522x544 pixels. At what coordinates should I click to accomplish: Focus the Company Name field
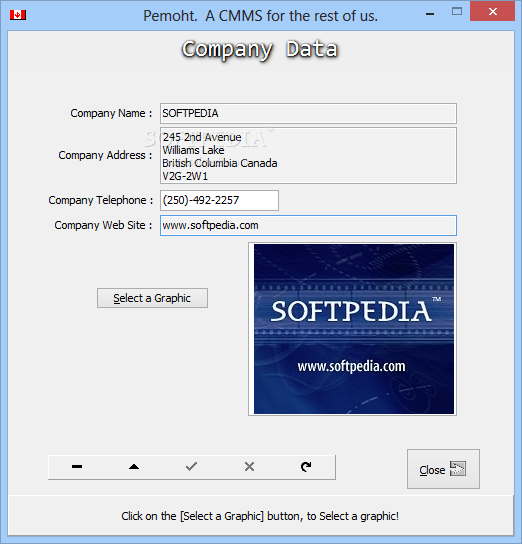pyautogui.click(x=308, y=113)
